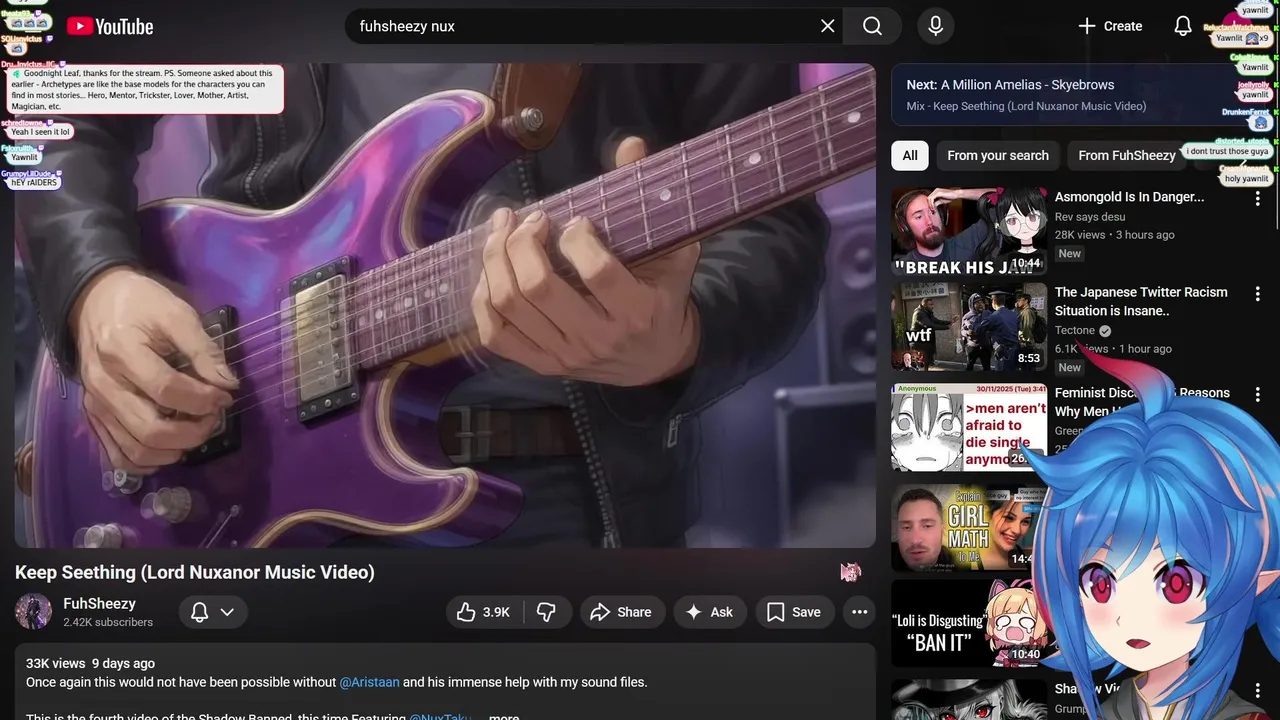
Task: Click the video player guitar frame
Action: pyautogui.click(x=445, y=305)
